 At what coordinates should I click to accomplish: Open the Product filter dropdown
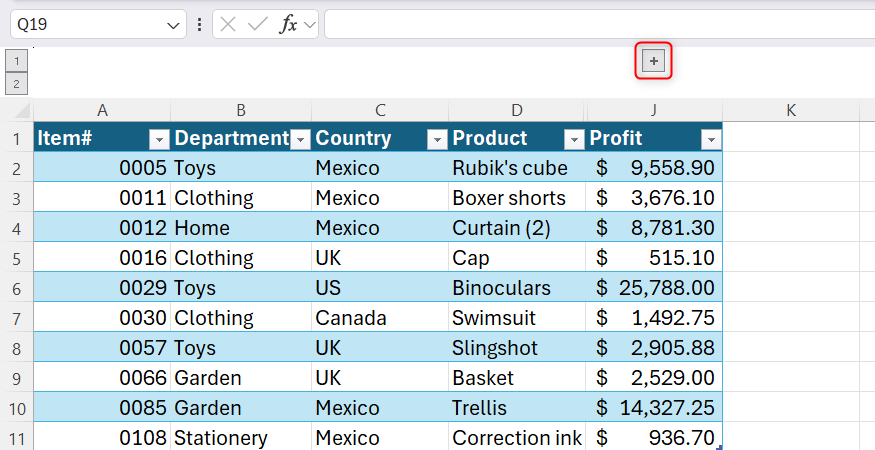(x=574, y=140)
